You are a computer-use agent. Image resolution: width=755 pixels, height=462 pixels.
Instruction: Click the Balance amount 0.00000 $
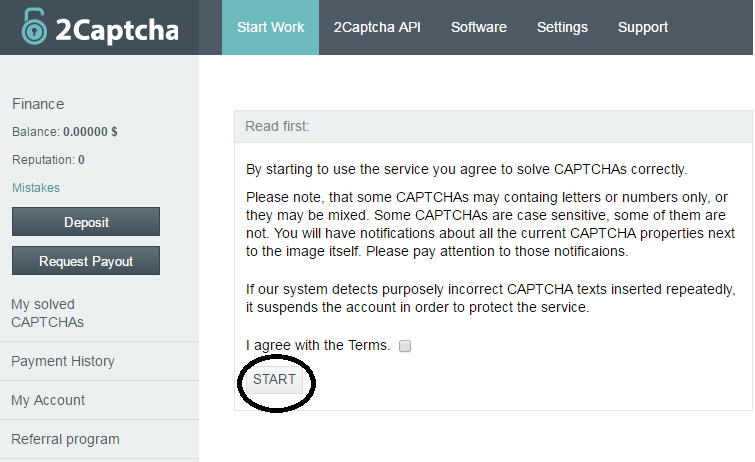pos(90,131)
